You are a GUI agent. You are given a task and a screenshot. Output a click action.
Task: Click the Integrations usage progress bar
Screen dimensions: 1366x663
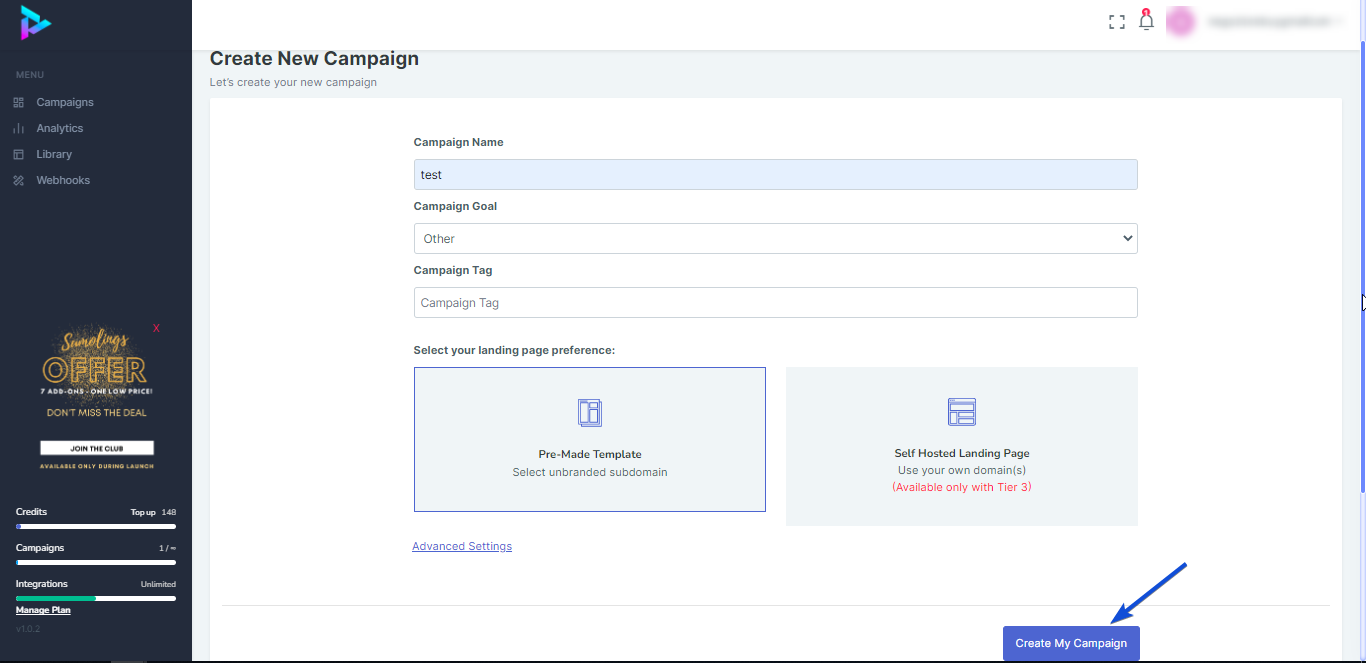click(96, 598)
